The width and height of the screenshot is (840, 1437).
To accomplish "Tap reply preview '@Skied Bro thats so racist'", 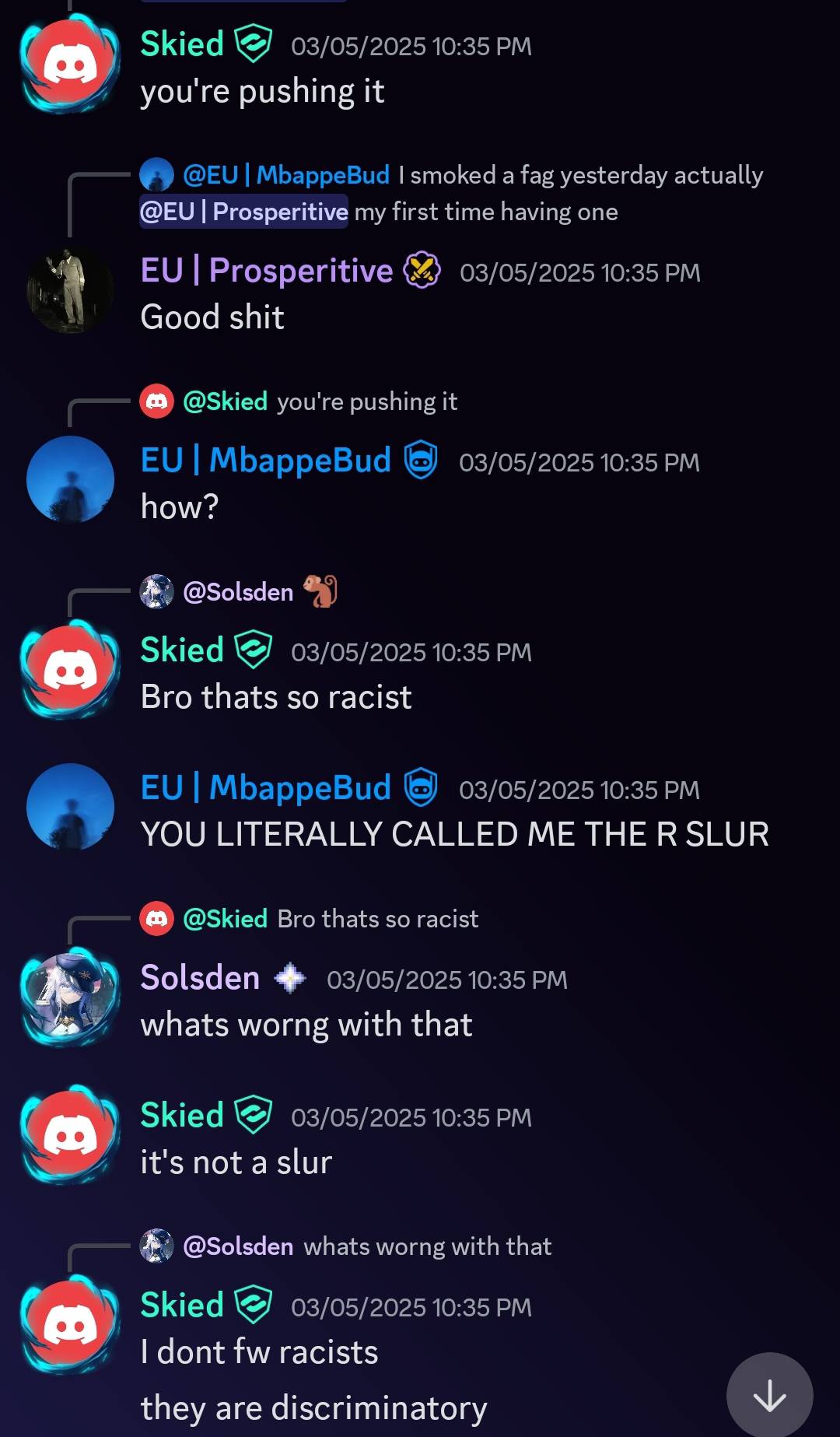I will [309, 919].
